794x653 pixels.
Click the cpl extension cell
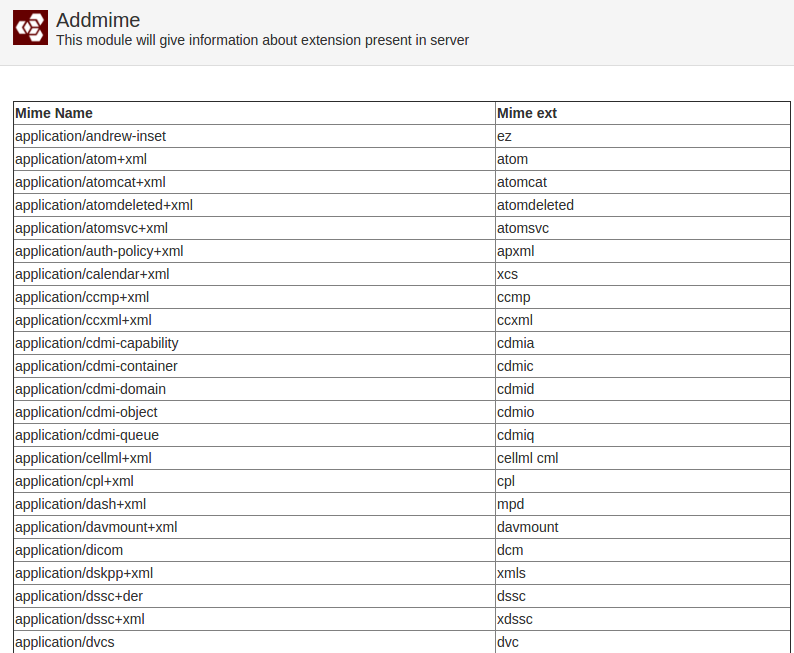643,481
